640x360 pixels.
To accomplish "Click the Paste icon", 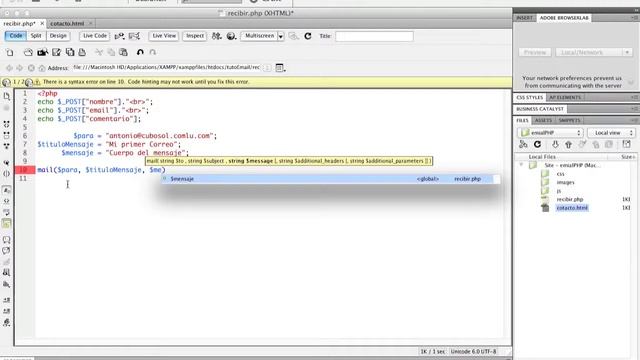I will [123, 52].
